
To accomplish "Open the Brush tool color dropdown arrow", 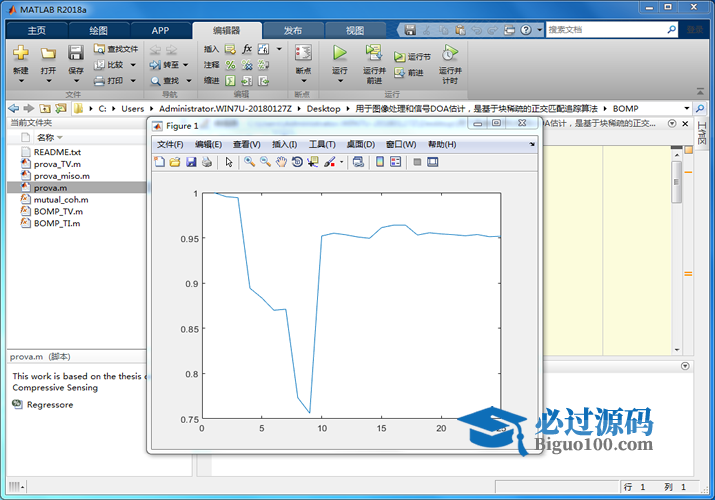I will (x=342, y=162).
